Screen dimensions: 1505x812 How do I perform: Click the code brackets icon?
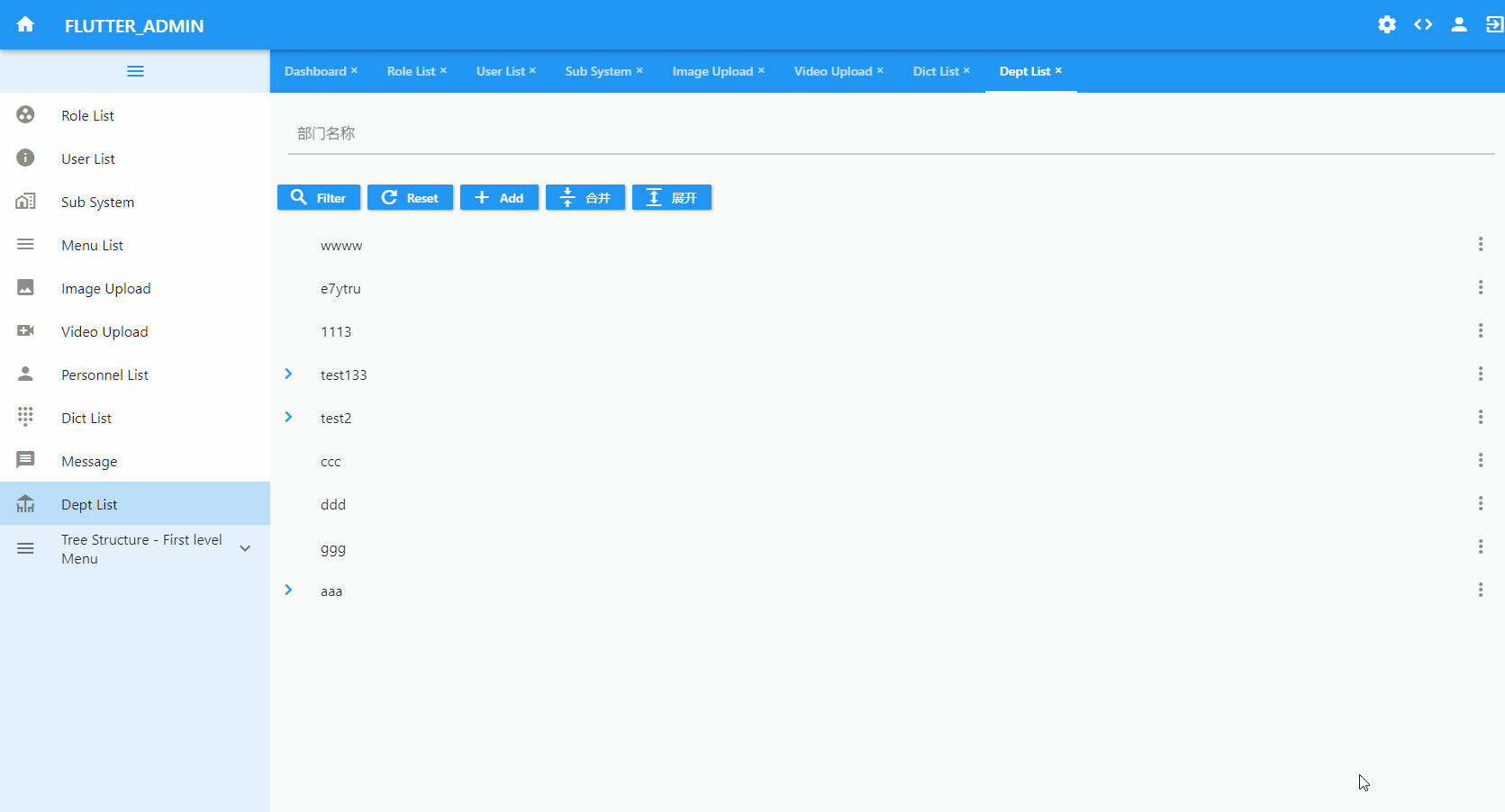click(1423, 25)
